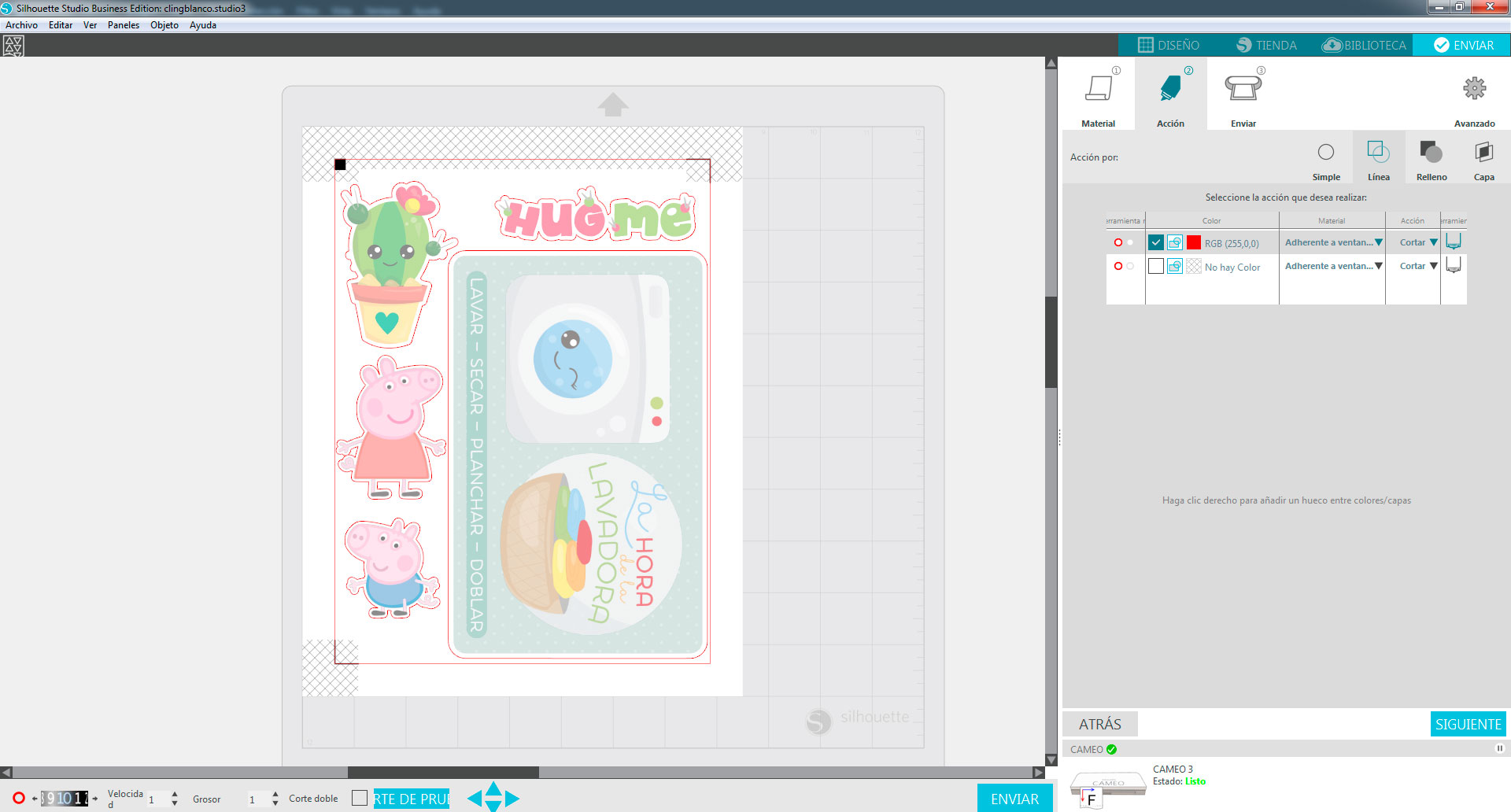The height and width of the screenshot is (812, 1511).
Task: Click line-type icon in RGB (255,0,0) row
Action: point(1174,242)
